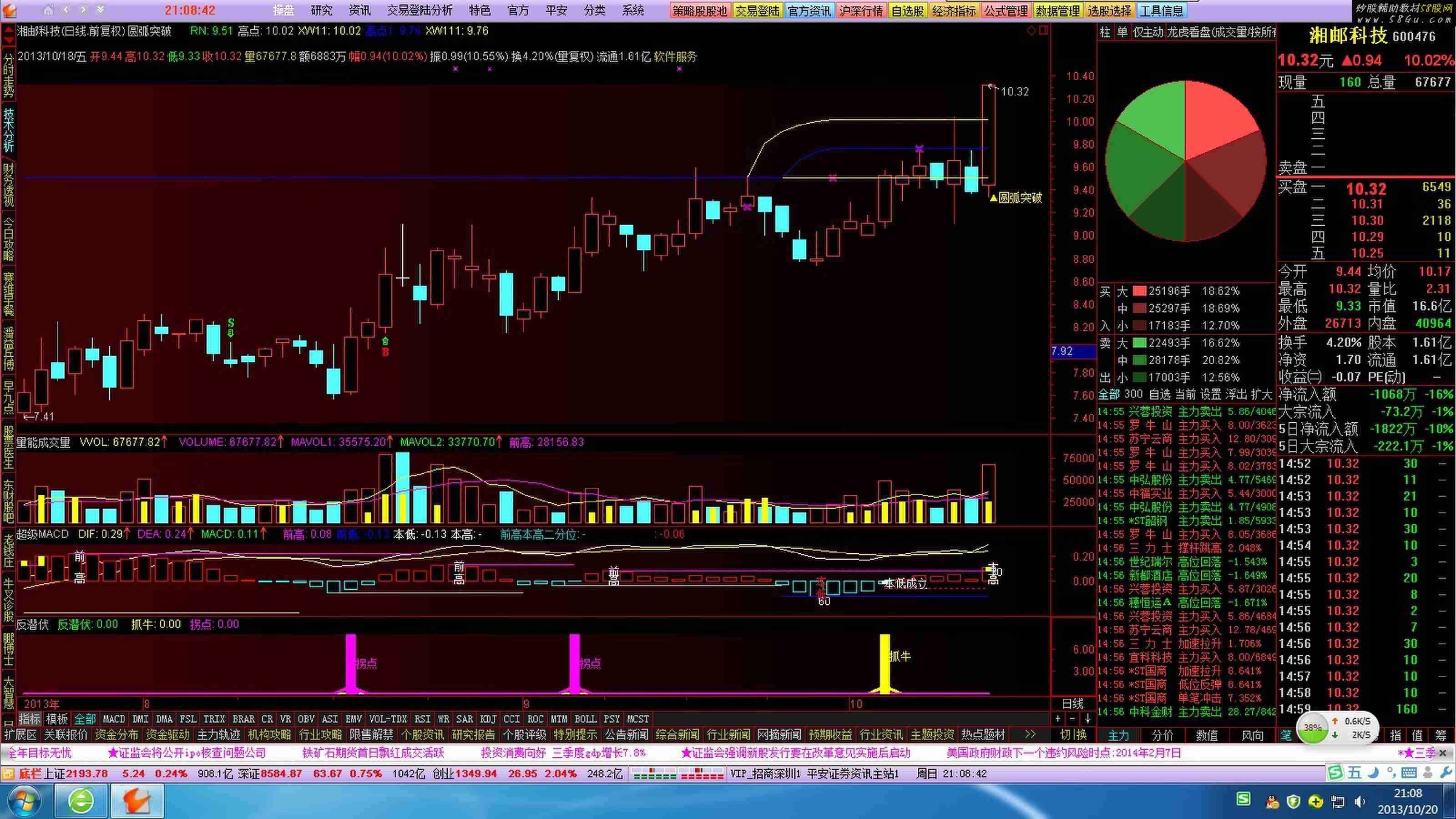
Task: Click the yellow plus tray icon
Action: click(x=1315, y=801)
